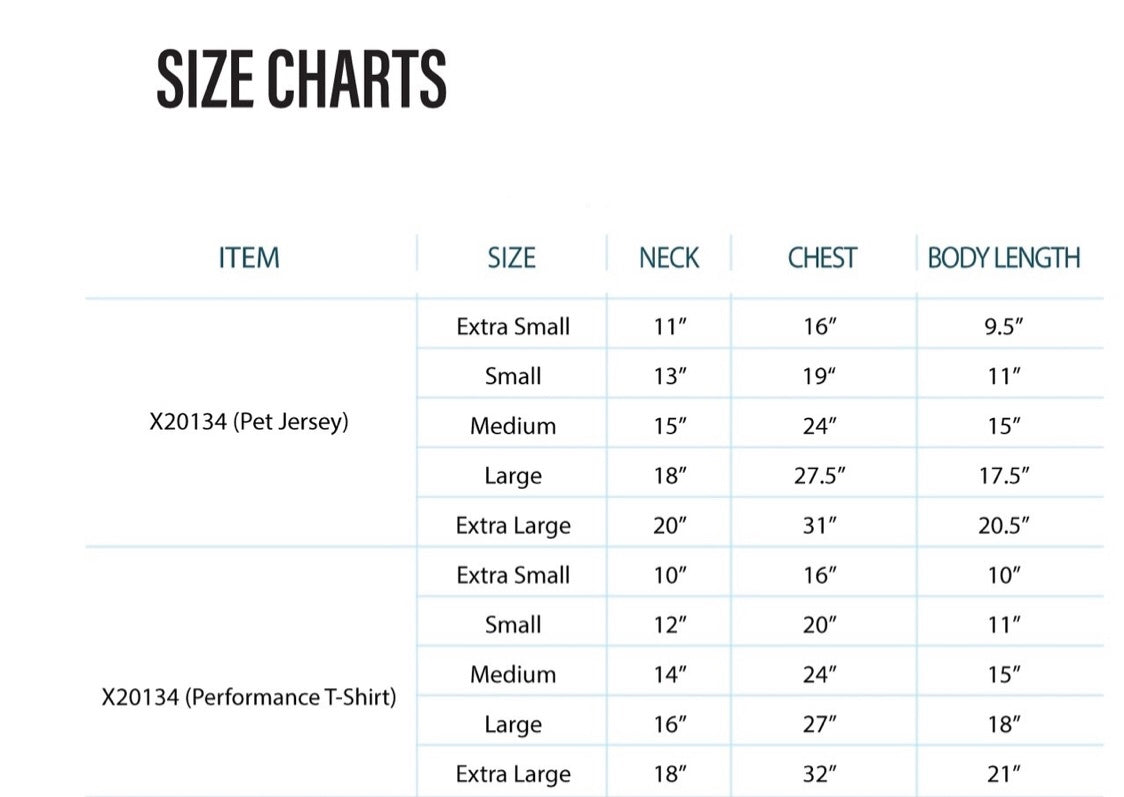Click the 17.5″ body length value
1124x797 pixels.
point(1004,476)
